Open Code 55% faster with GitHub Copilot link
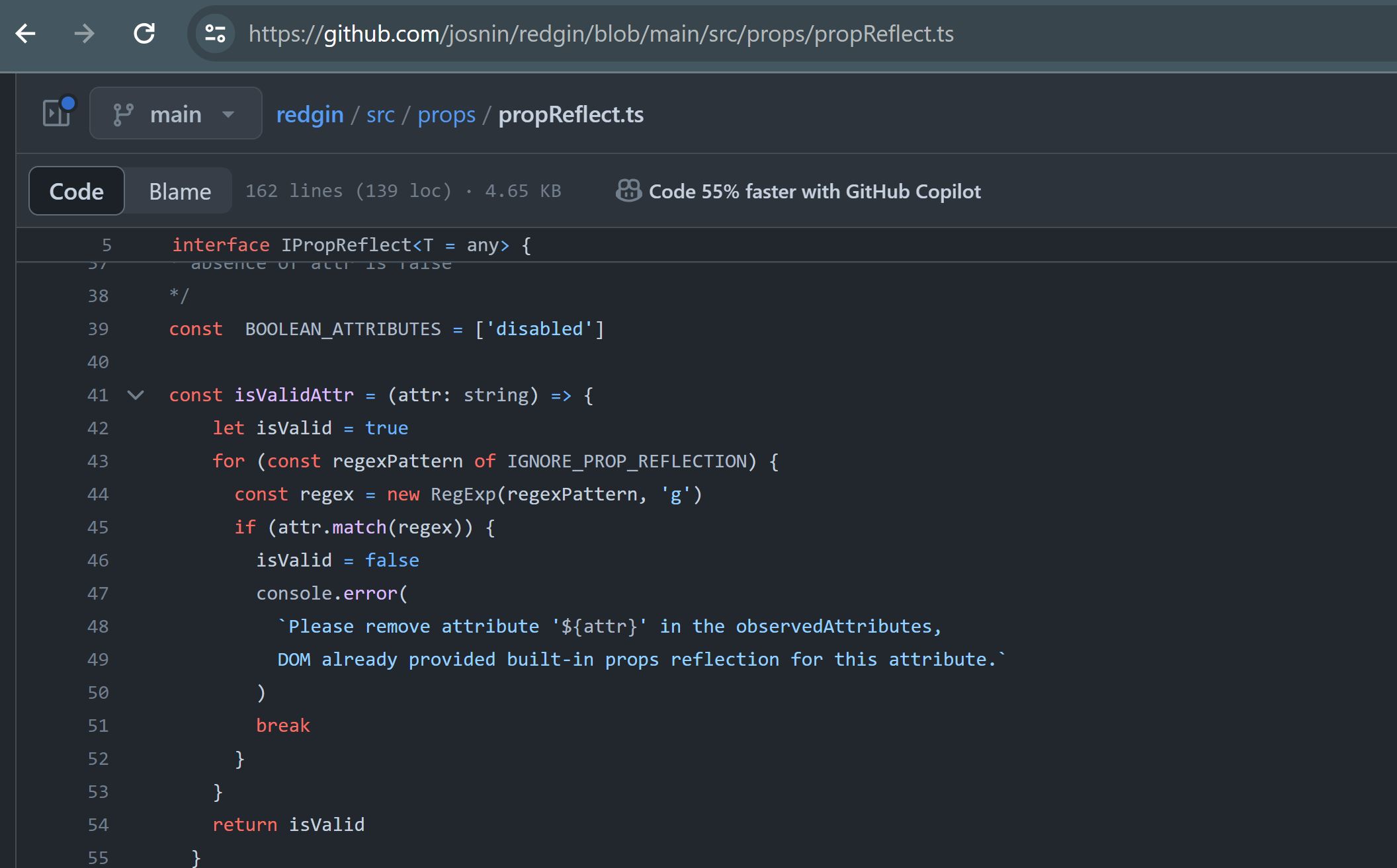 [814, 191]
